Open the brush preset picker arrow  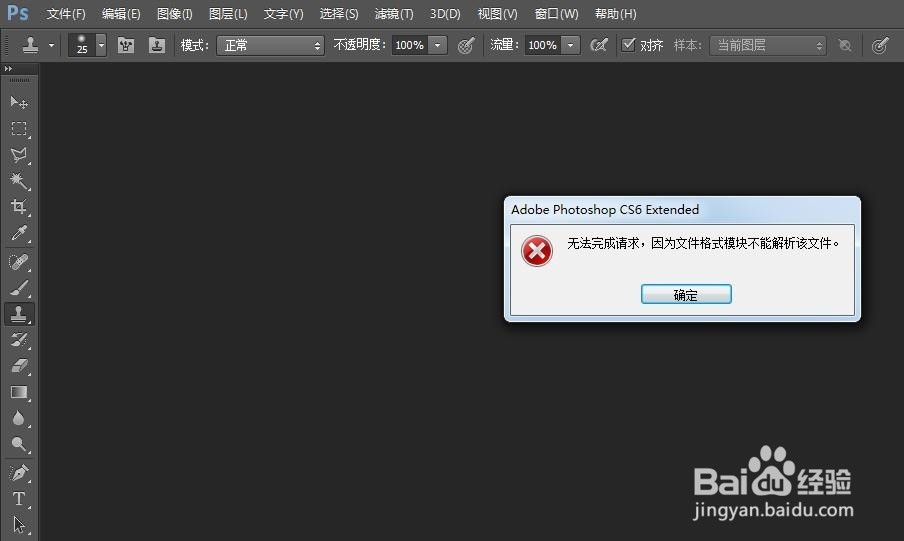(x=101, y=45)
